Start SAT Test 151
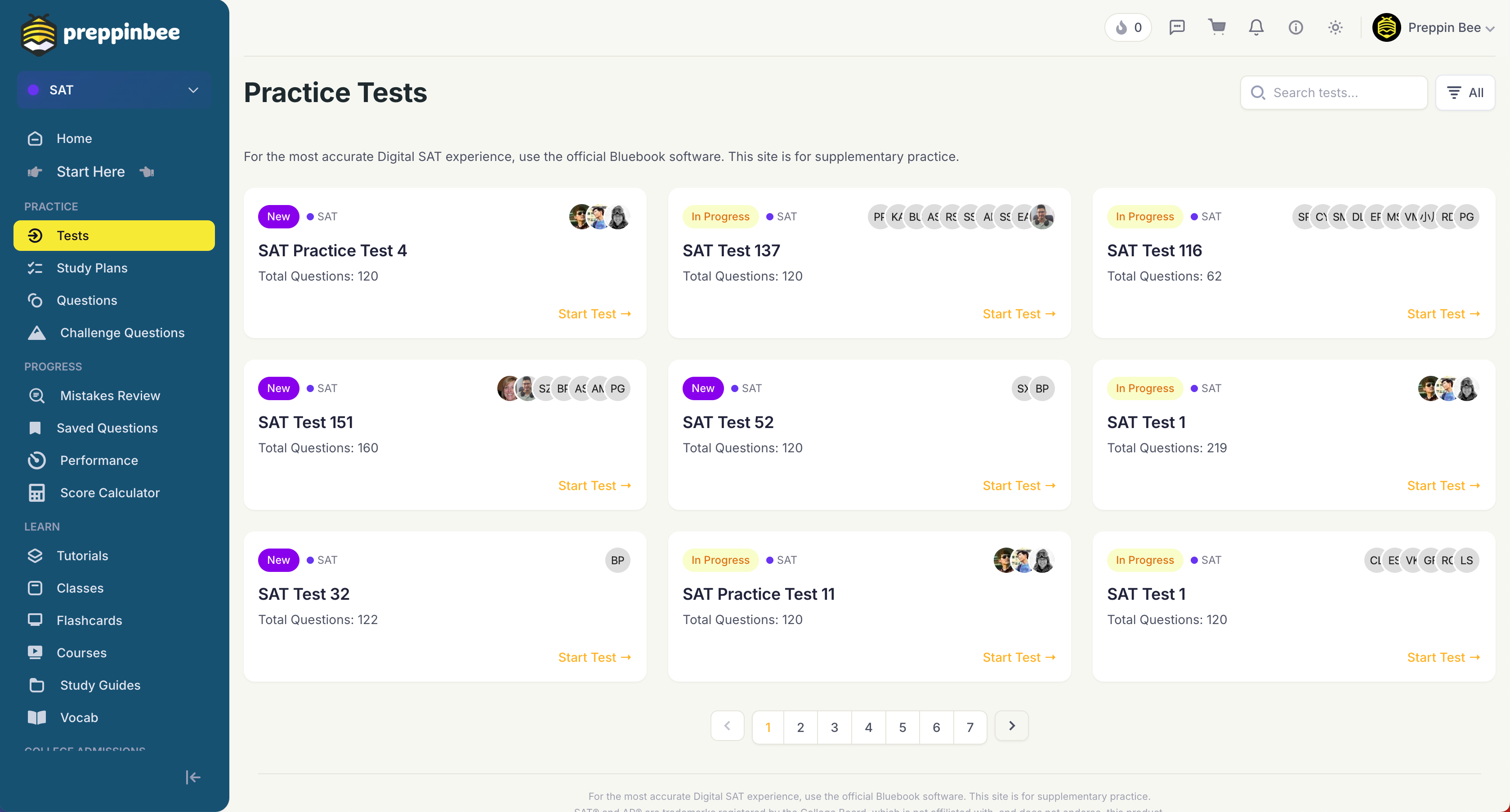Viewport: 1510px width, 812px height. (594, 486)
